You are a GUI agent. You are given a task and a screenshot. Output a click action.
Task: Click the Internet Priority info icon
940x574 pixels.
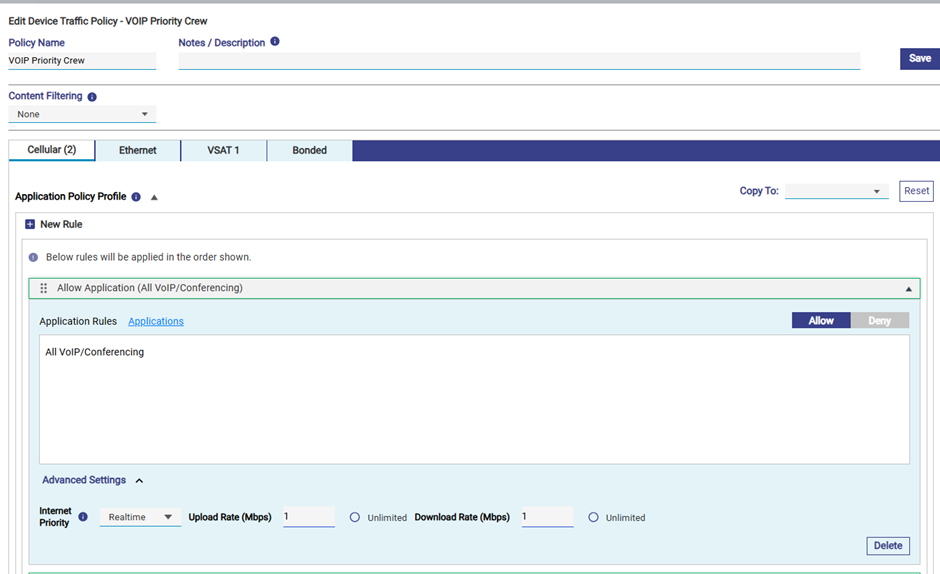pos(83,517)
